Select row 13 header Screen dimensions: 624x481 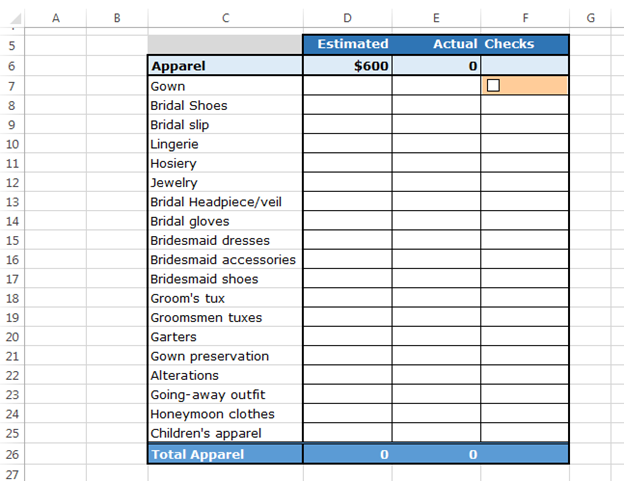point(12,202)
